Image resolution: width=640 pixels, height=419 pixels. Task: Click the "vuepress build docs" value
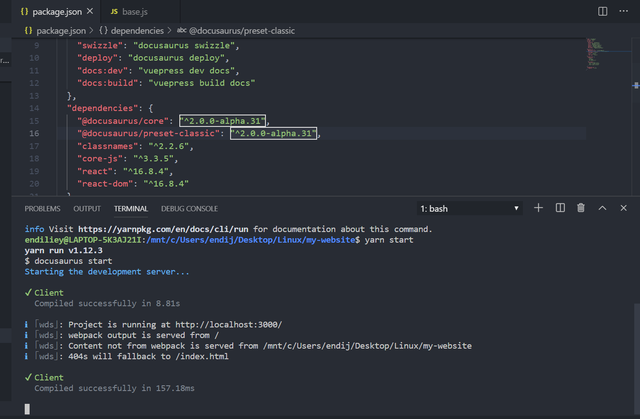[202, 83]
